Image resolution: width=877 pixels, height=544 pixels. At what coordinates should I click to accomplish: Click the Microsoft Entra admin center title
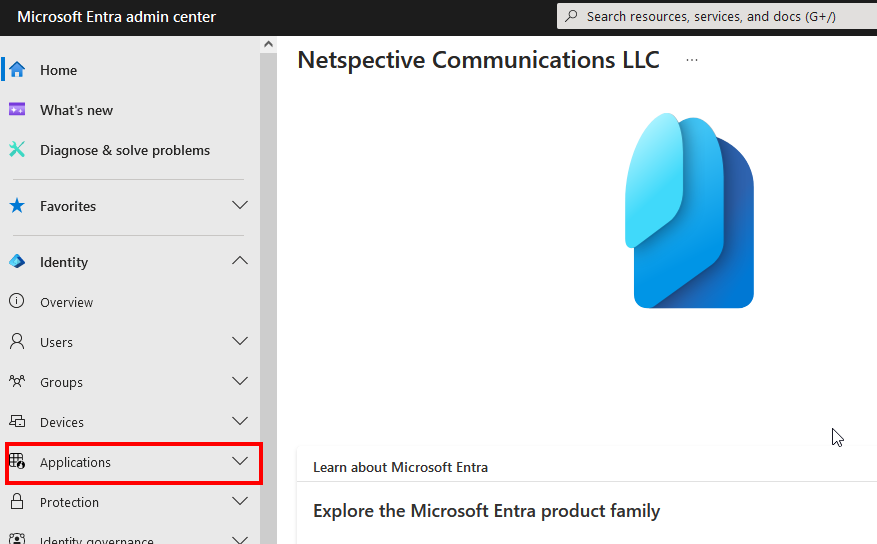(116, 17)
